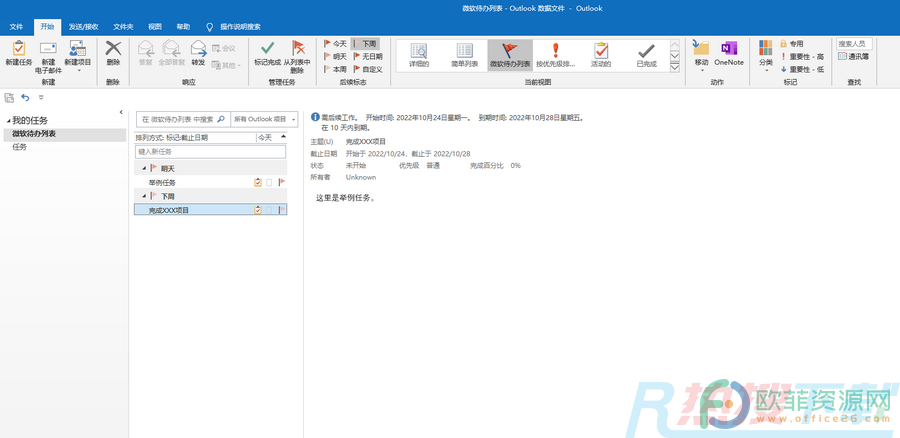Viewport: 900px width, 438px height.
Task: Collapse the 明天 task group
Action: click(144, 169)
